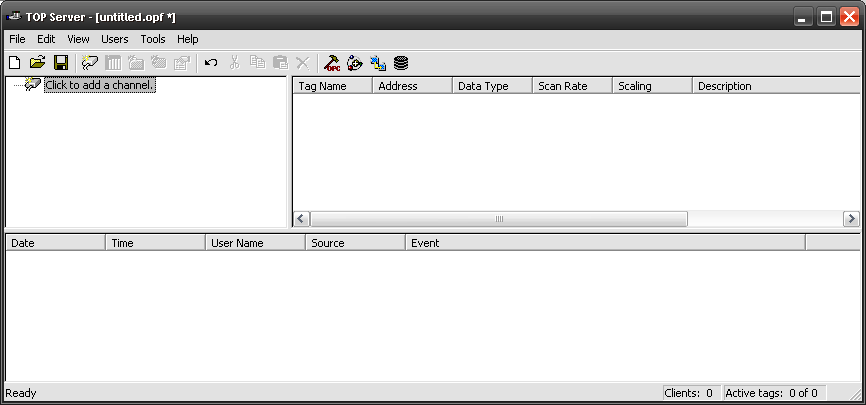Sort by the Tag Name column header
This screenshot has height=405, width=866.
[x=332, y=86]
